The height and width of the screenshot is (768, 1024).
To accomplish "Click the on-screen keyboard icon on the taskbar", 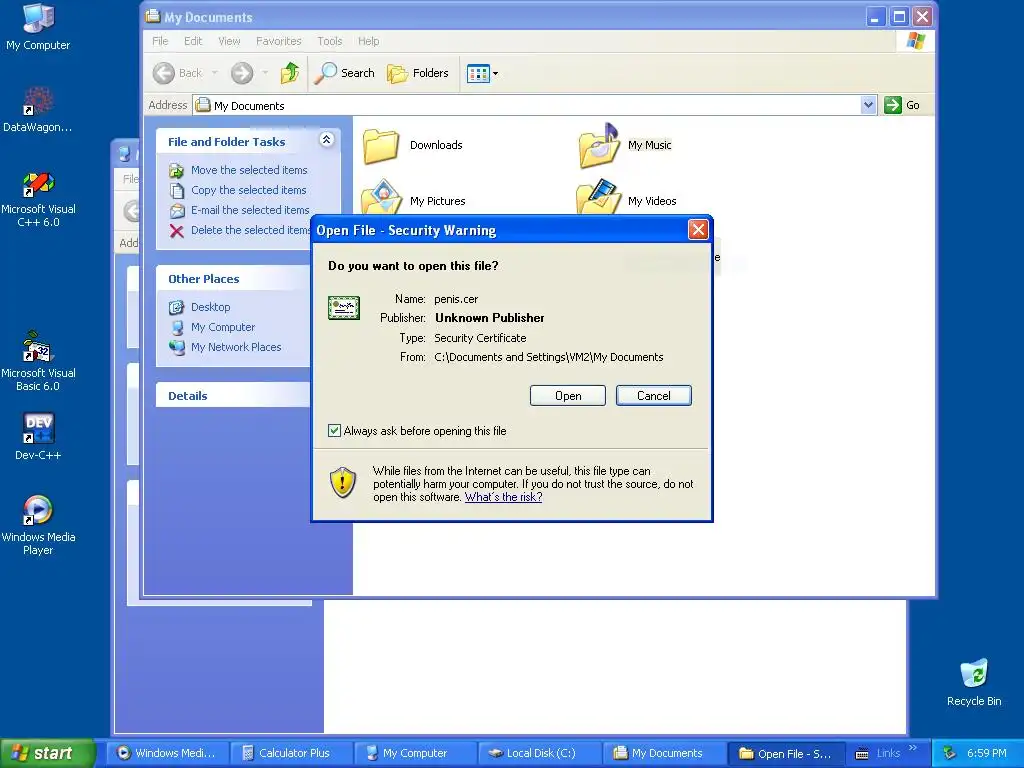I will [x=862, y=754].
